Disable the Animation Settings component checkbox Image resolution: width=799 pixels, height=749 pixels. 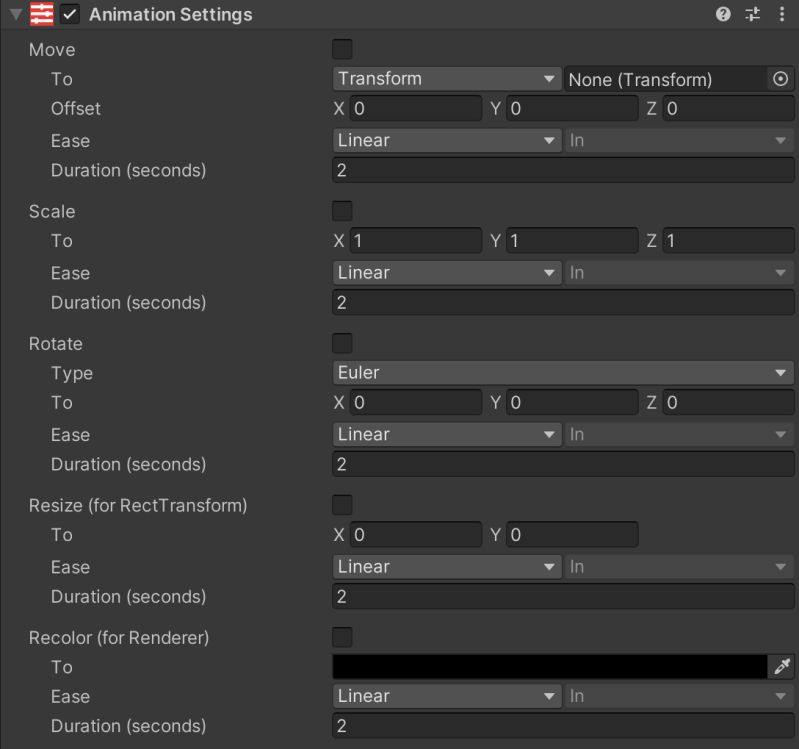(70, 14)
